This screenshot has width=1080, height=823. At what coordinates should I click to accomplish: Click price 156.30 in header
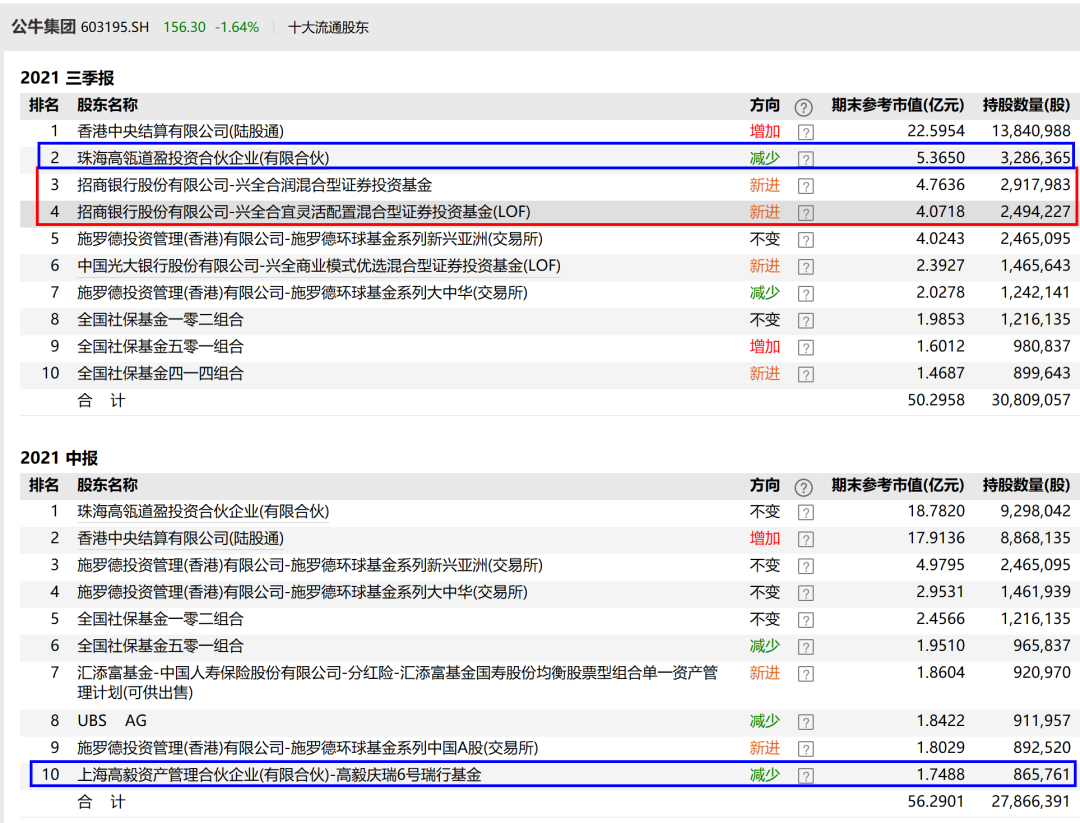click(x=185, y=28)
